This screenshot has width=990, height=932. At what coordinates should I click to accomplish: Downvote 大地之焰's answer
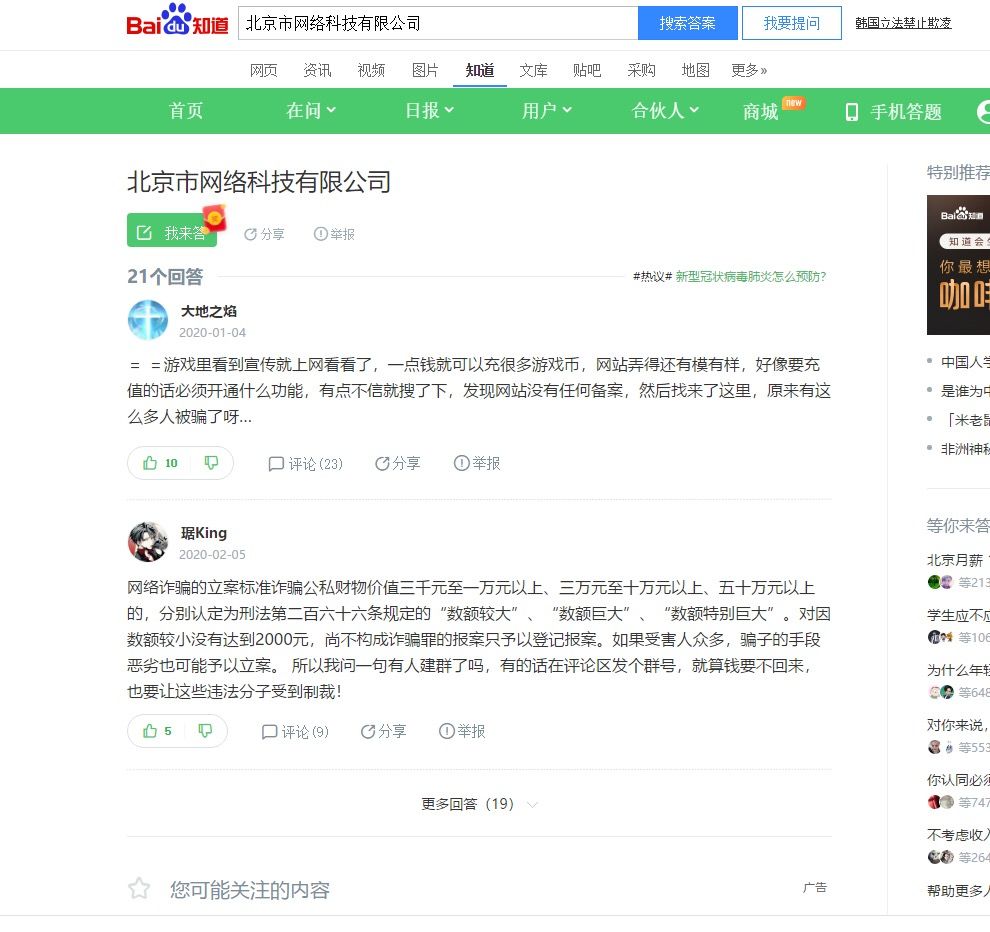coord(212,463)
